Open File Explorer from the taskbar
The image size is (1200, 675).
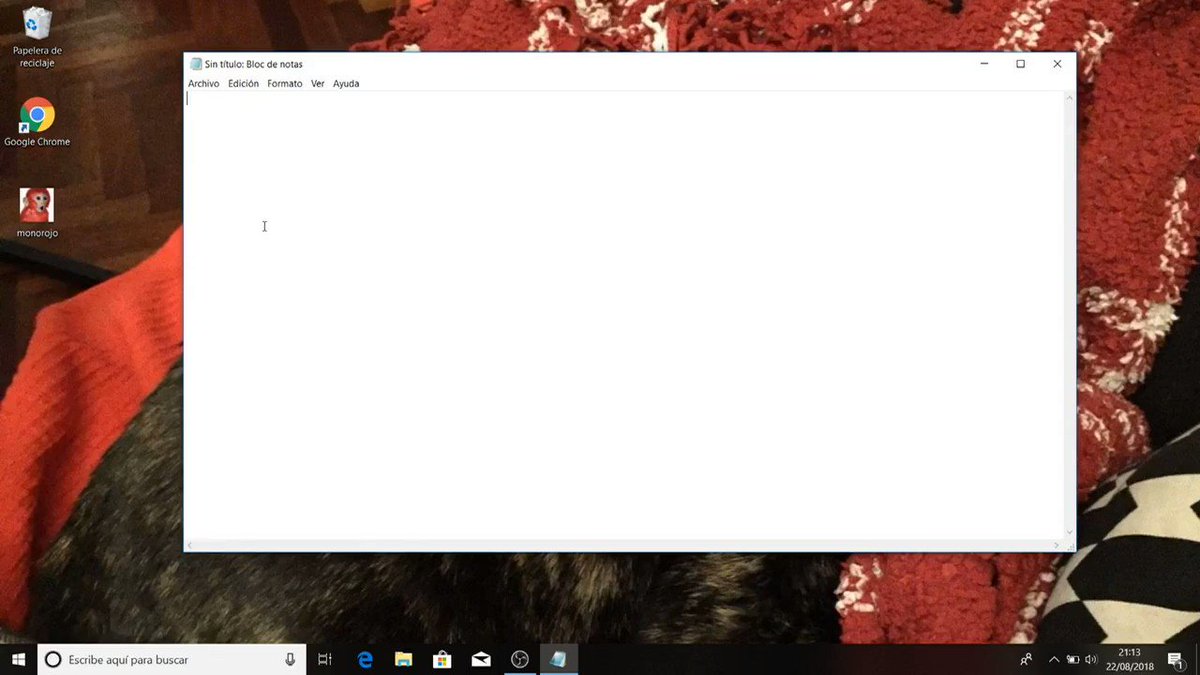pos(404,659)
